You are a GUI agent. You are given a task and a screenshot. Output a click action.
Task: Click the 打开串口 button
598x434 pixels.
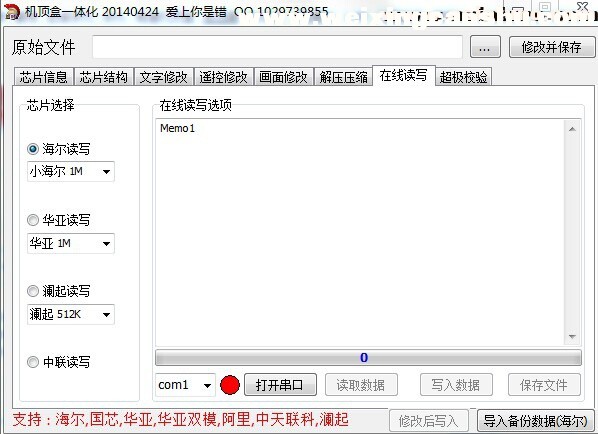(x=280, y=385)
